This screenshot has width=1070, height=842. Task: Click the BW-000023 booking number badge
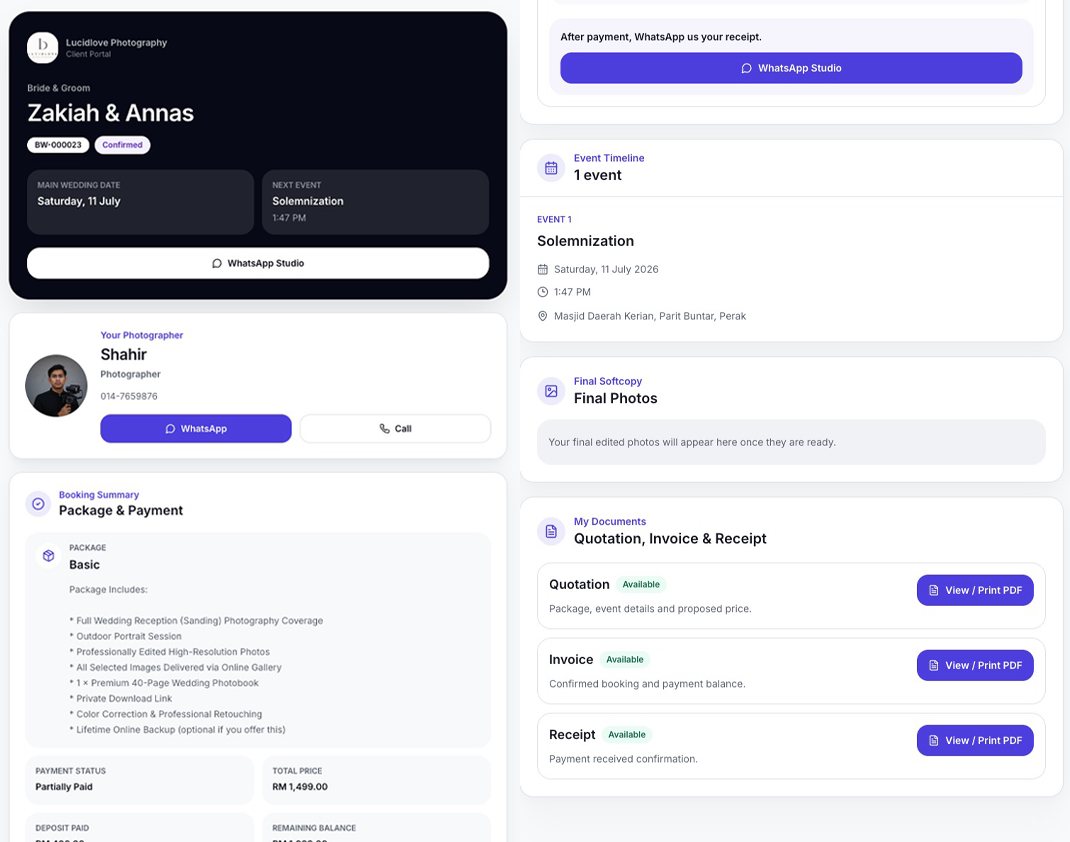tap(58, 145)
